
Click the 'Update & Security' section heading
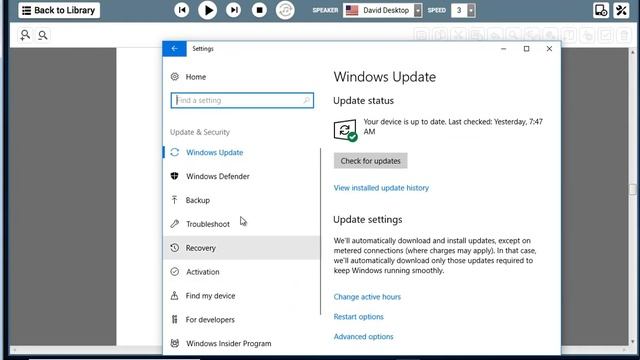coord(200,132)
